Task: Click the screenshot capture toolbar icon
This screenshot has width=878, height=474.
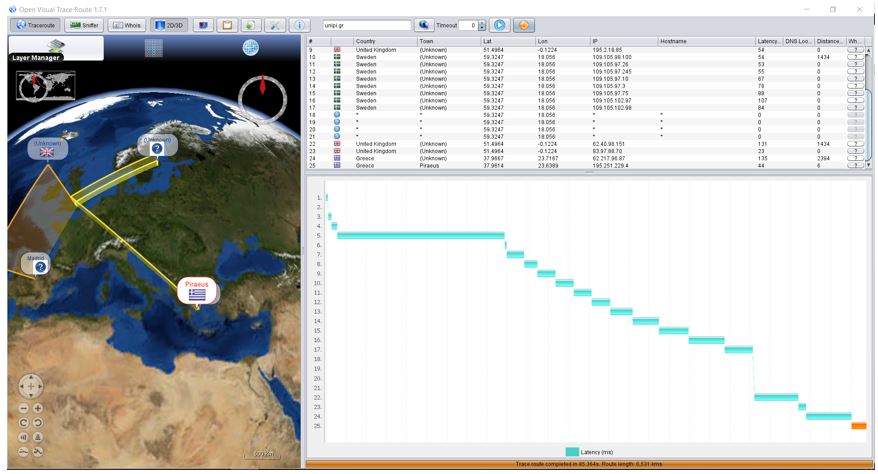Action: click(203, 25)
